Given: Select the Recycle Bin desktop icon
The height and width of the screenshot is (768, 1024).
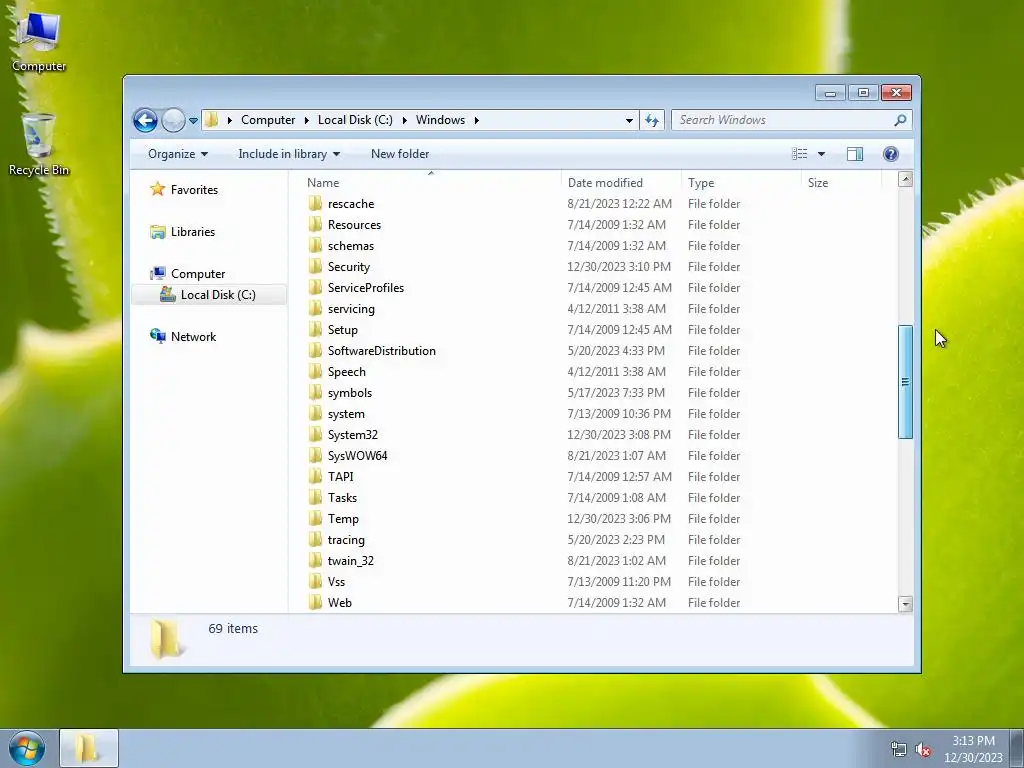Looking at the screenshot, I should tap(39, 145).
